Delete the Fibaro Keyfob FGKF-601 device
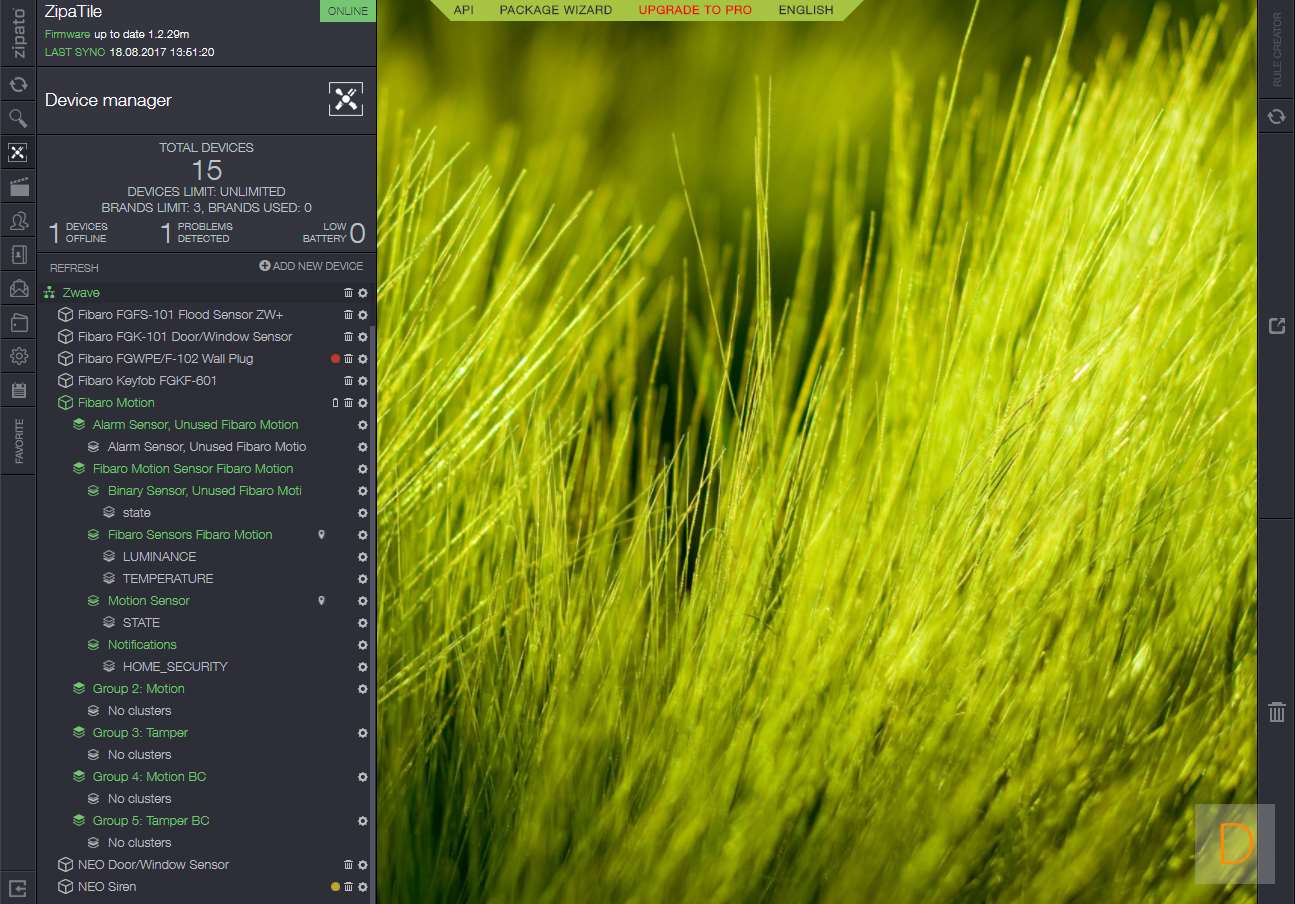The width and height of the screenshot is (1295, 904). point(348,381)
